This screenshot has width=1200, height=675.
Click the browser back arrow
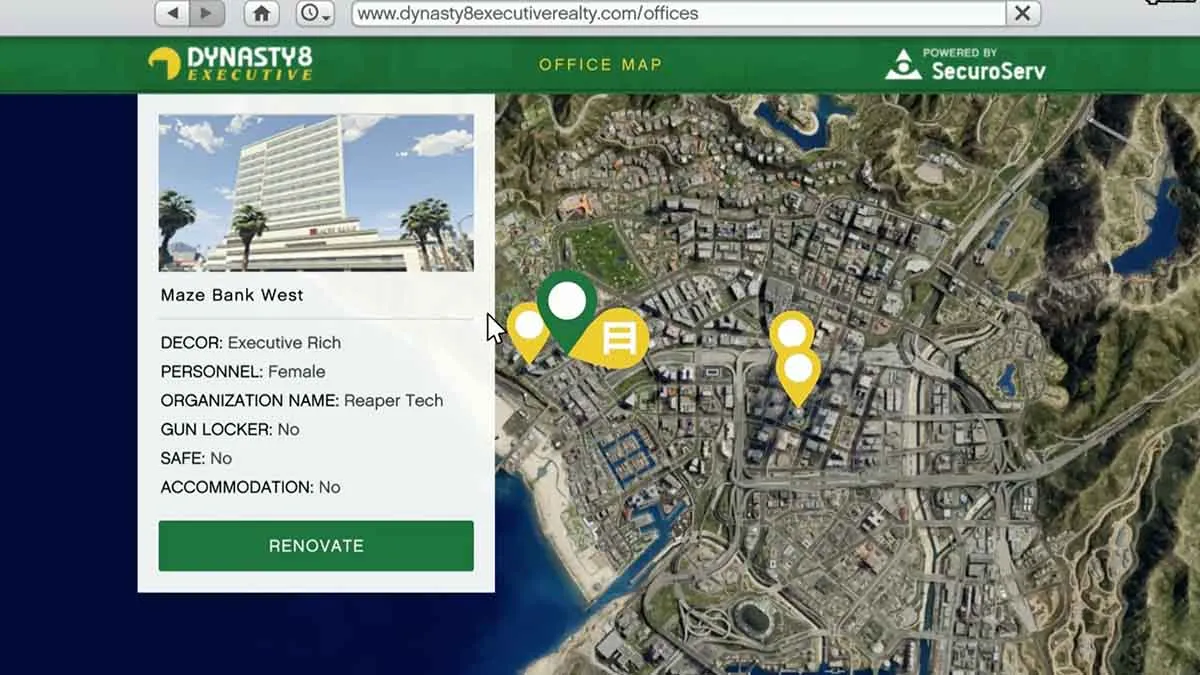point(174,14)
